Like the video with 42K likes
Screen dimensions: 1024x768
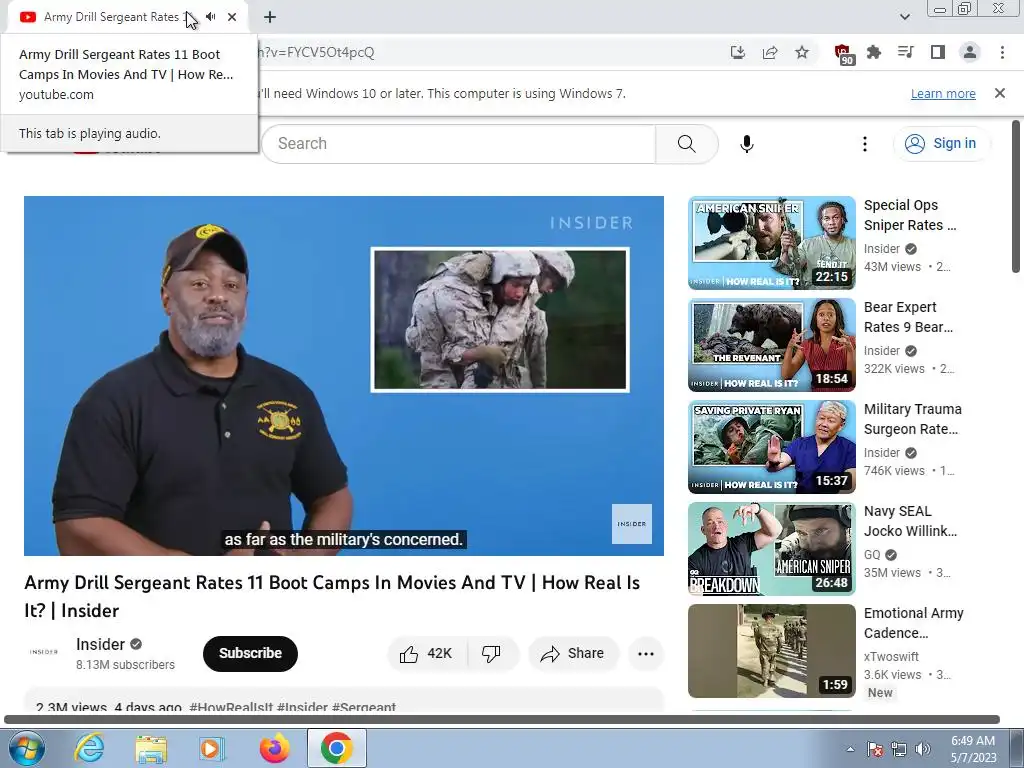pos(427,654)
